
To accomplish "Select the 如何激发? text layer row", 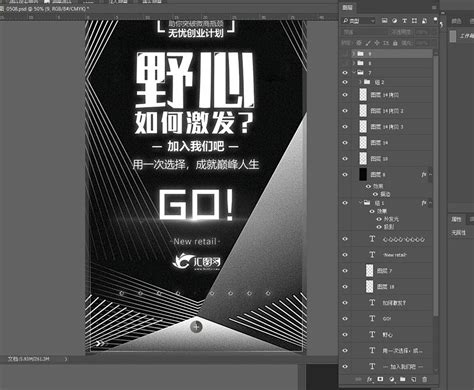I will pyautogui.click(x=386, y=303).
